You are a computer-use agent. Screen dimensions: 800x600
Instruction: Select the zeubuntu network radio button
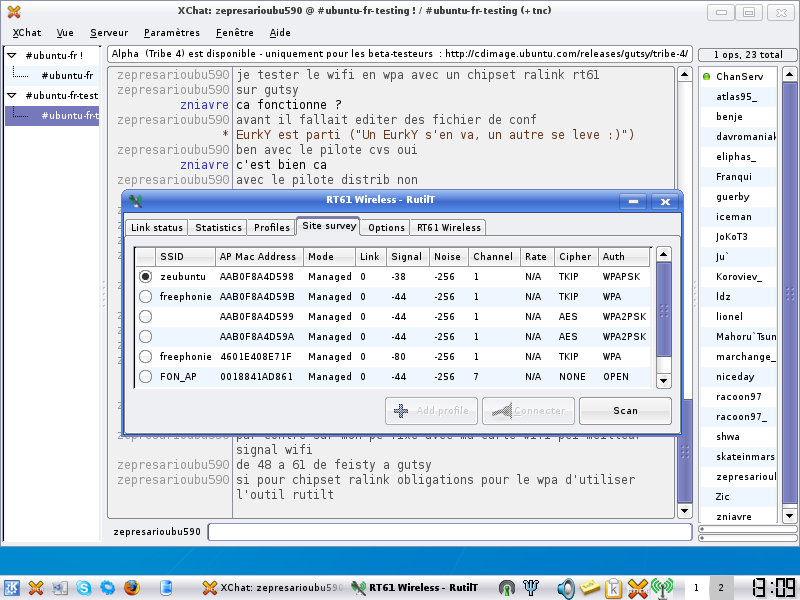pos(146,276)
